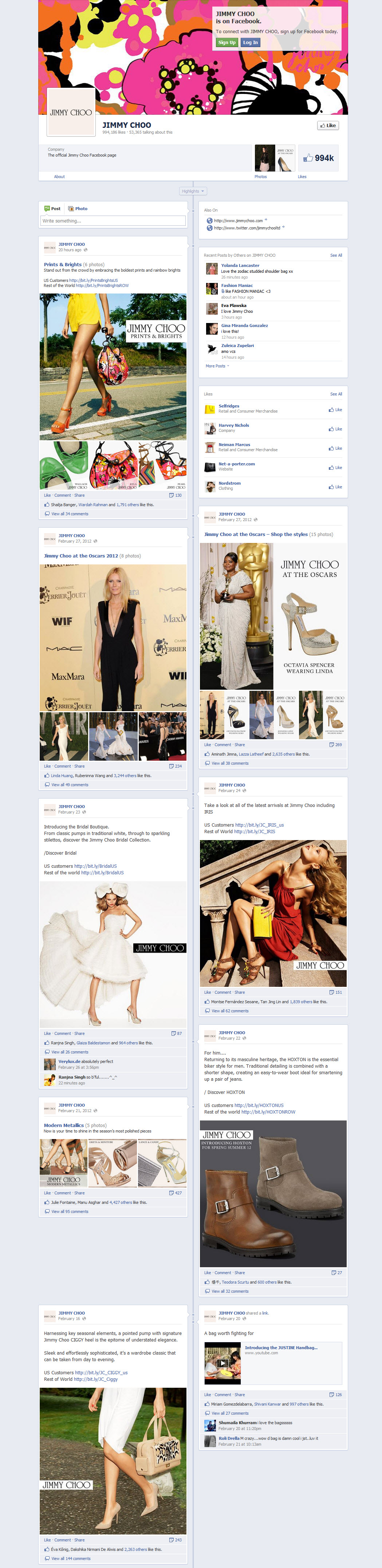This screenshot has width=382, height=1568.
Task: Click the 269 comments icon on Shop the styles post
Action: pyautogui.click(x=331, y=744)
